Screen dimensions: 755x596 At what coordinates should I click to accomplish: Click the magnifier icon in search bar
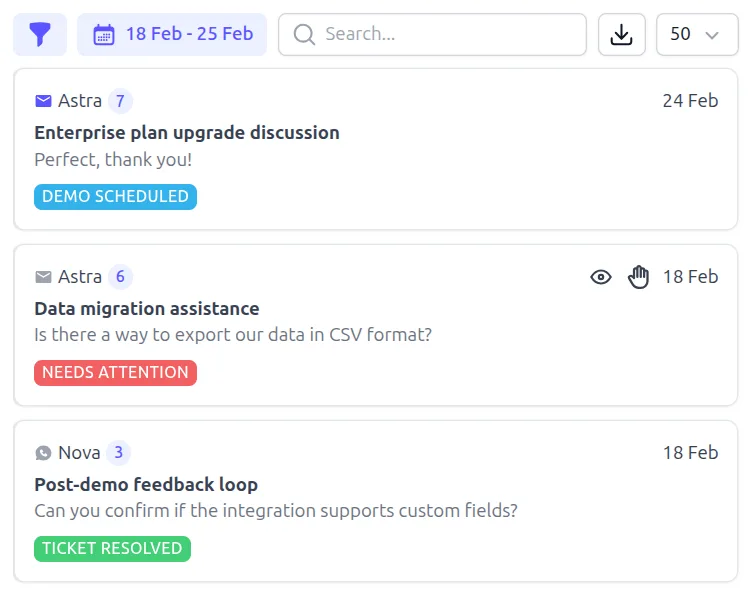[304, 35]
